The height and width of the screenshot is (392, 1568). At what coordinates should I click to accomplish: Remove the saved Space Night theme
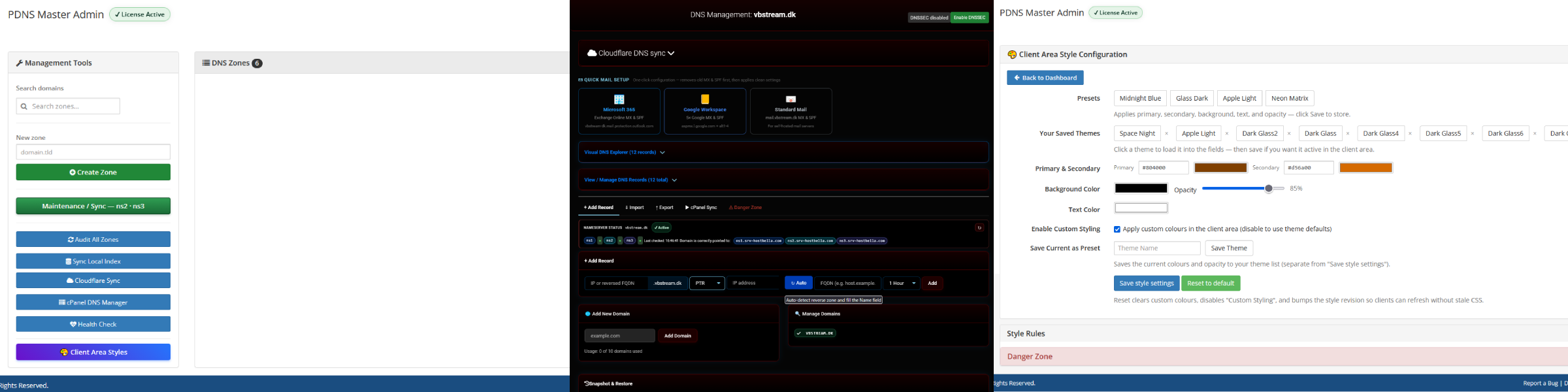[x=1166, y=134]
